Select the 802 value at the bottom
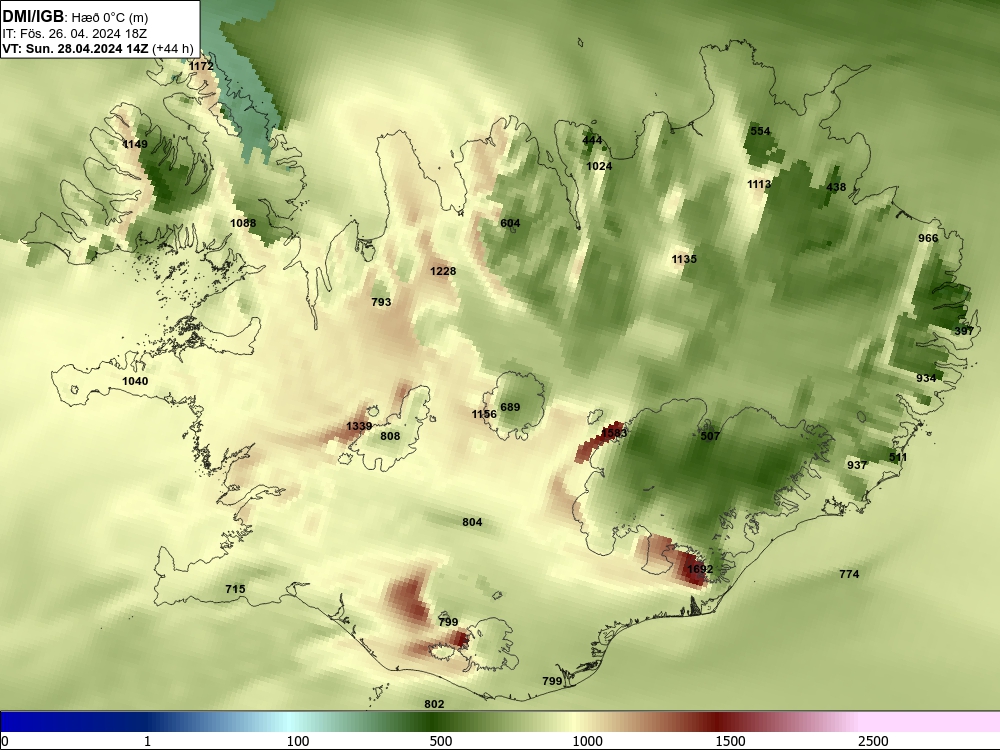This screenshot has width=1000, height=750. [434, 704]
